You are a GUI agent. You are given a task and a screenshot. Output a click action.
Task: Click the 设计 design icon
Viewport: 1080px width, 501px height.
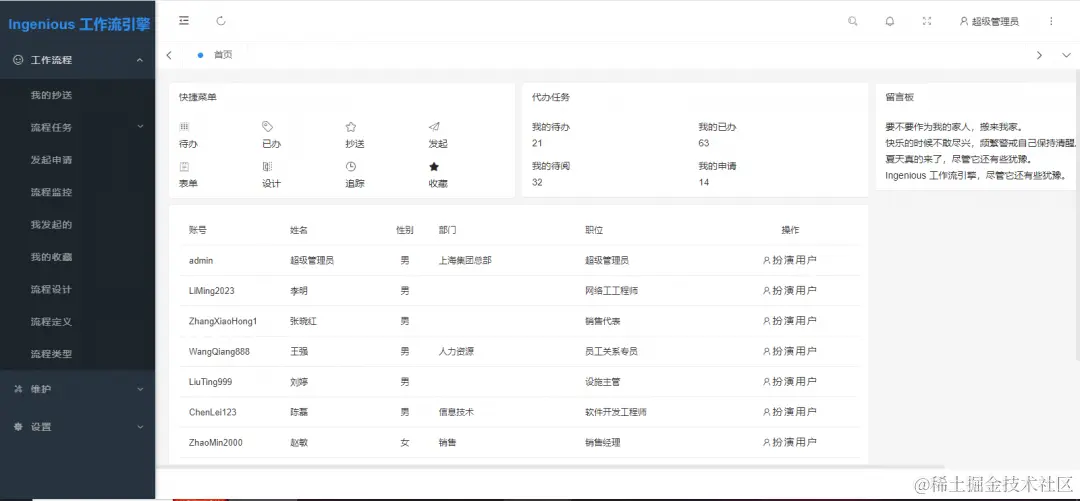pos(268,166)
